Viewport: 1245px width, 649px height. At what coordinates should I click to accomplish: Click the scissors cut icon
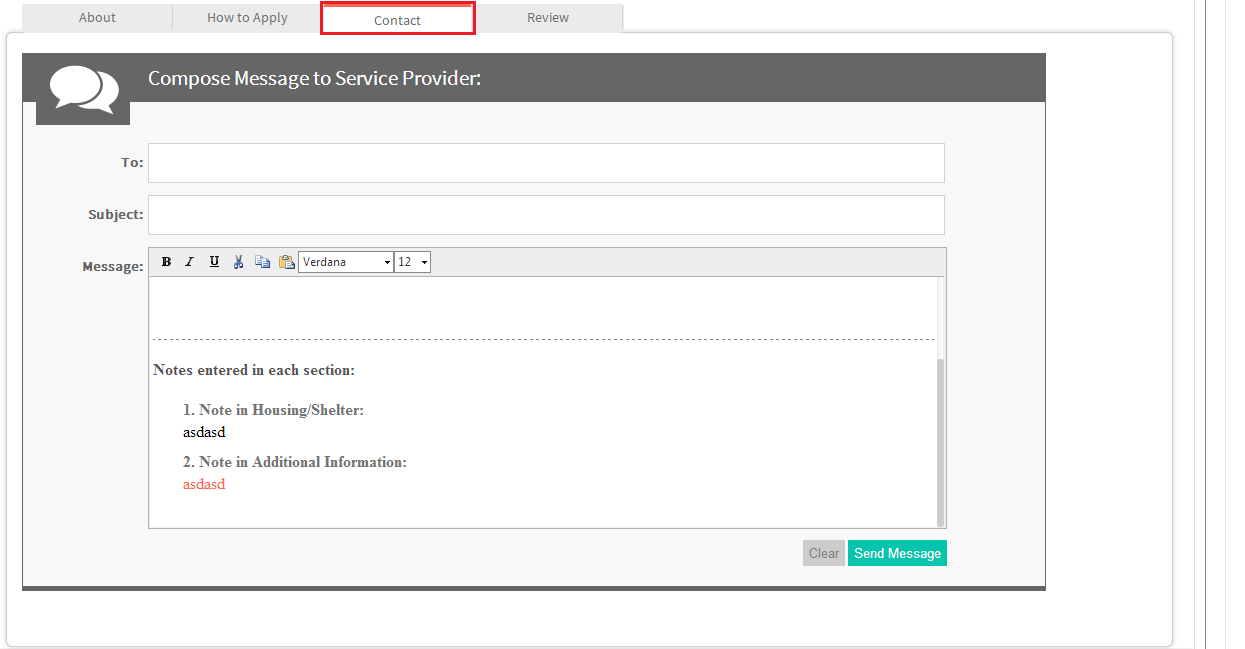[x=238, y=262]
